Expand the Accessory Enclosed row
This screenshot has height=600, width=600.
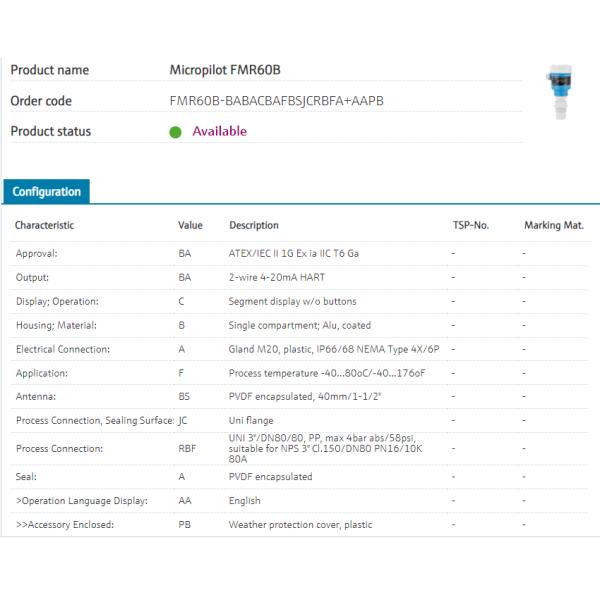pyautogui.click(x=65, y=525)
